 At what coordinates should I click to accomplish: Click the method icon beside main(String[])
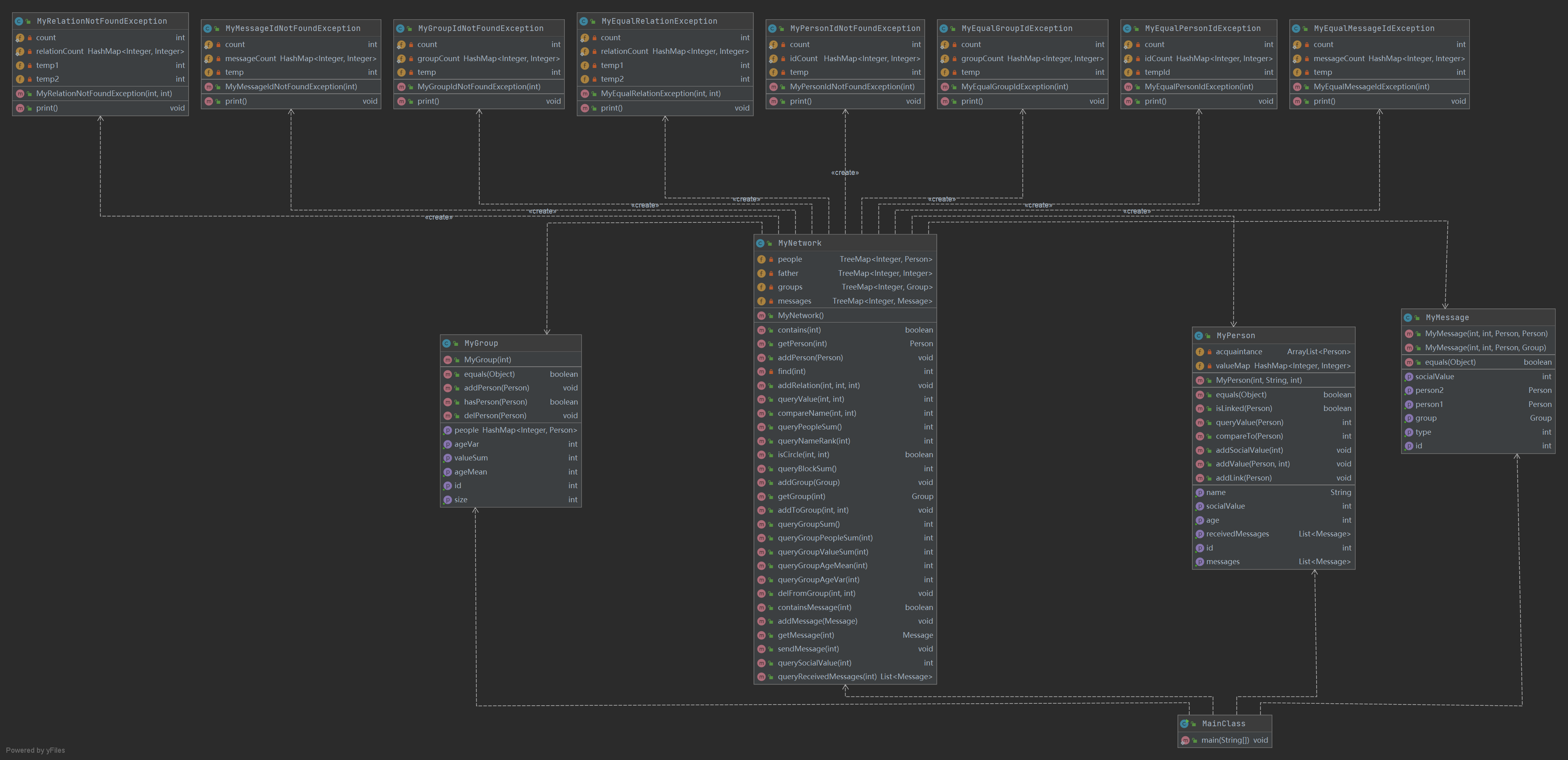(x=1185, y=741)
